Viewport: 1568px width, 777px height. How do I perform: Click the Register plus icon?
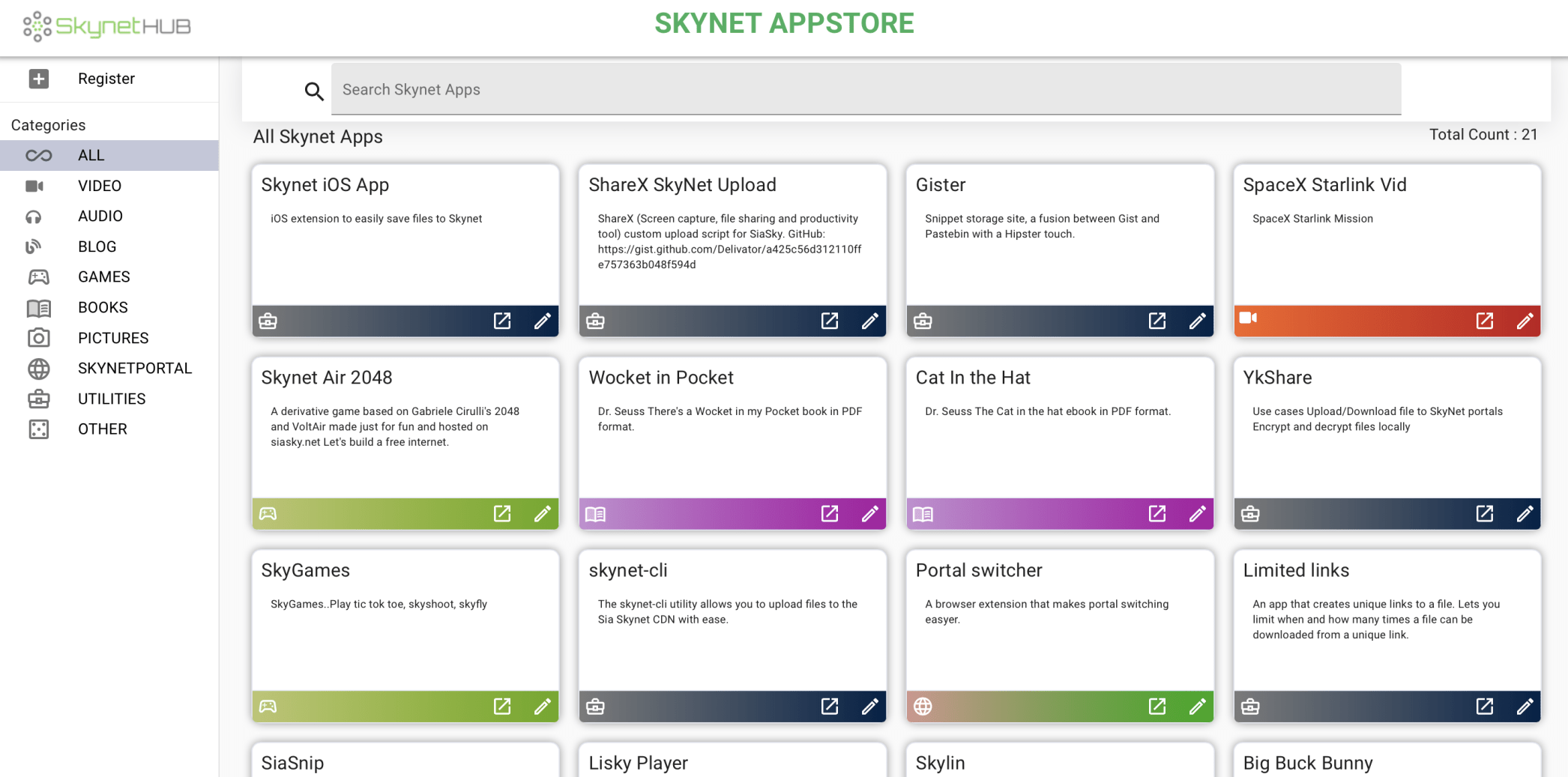pyautogui.click(x=38, y=79)
